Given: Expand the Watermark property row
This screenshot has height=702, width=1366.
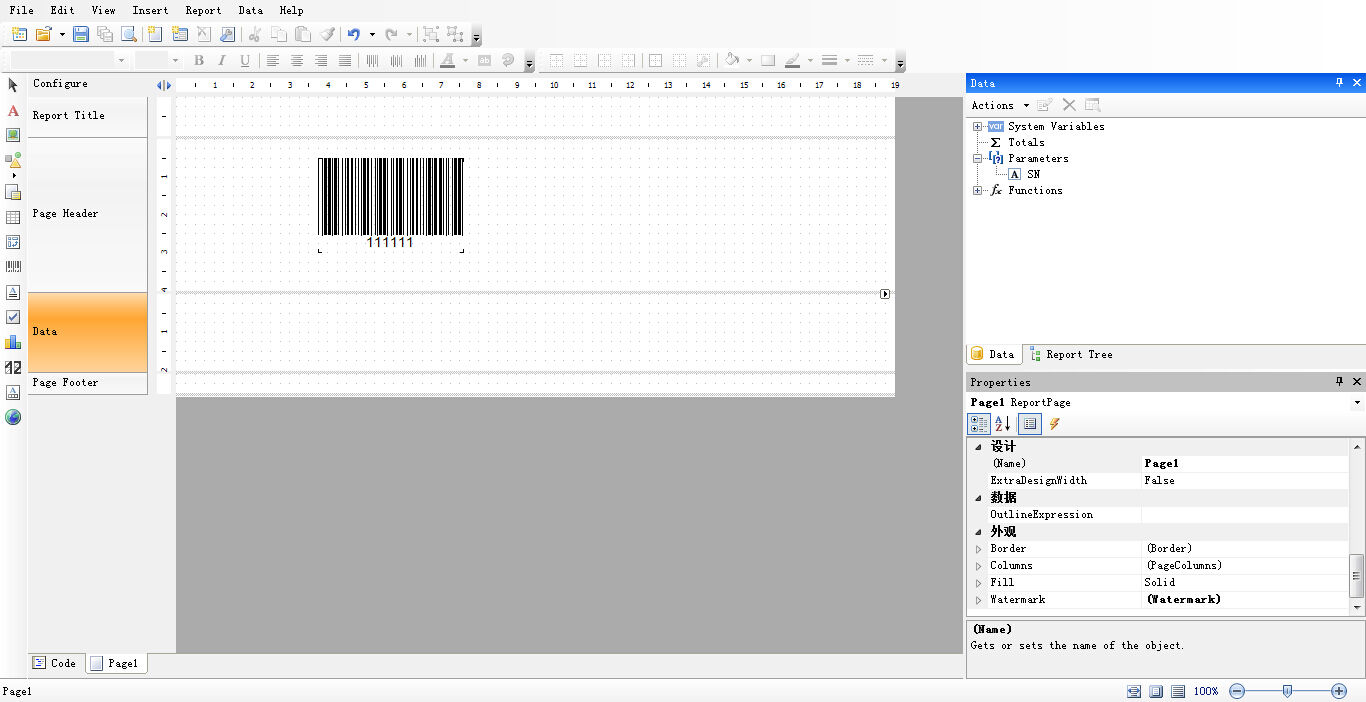Looking at the screenshot, I should coord(979,599).
